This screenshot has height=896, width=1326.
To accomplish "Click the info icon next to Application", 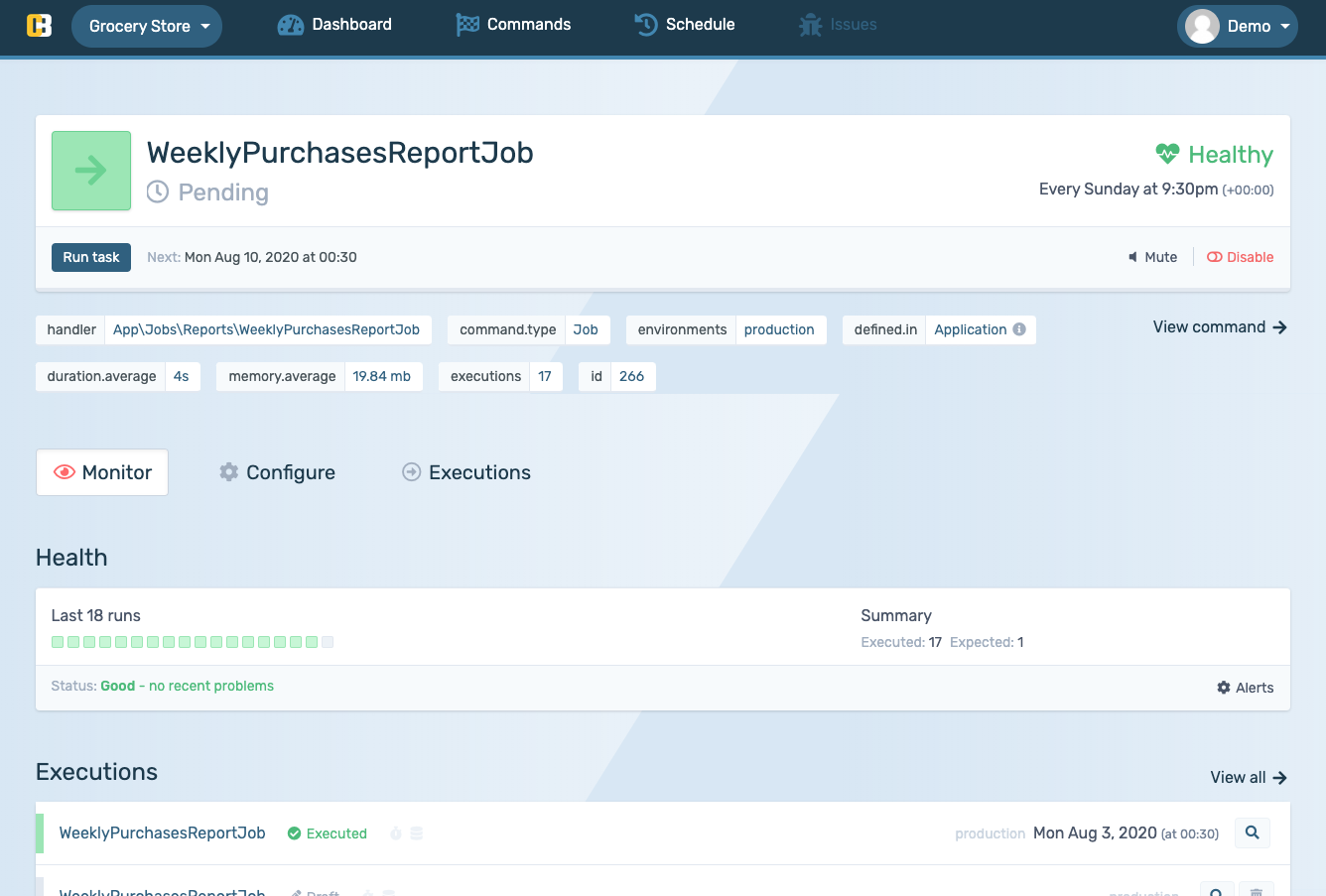I will pos(1019,329).
